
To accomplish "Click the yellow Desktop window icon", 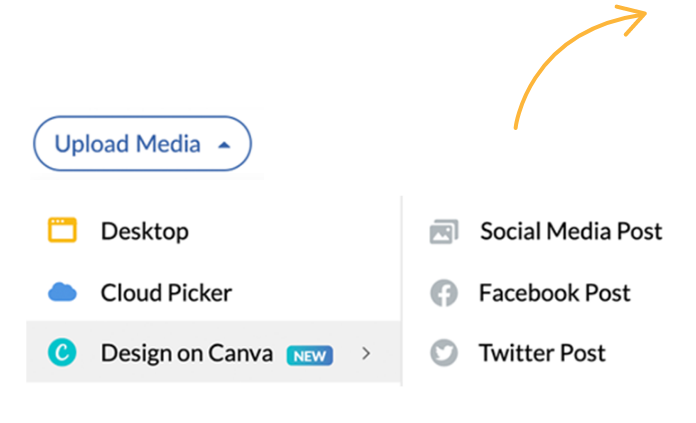I will 62,231.
